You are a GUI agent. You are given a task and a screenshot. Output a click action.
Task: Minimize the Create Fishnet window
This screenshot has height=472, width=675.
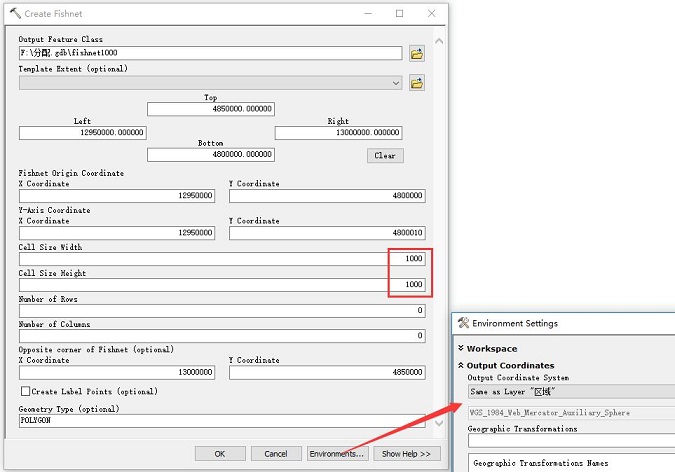[368, 14]
